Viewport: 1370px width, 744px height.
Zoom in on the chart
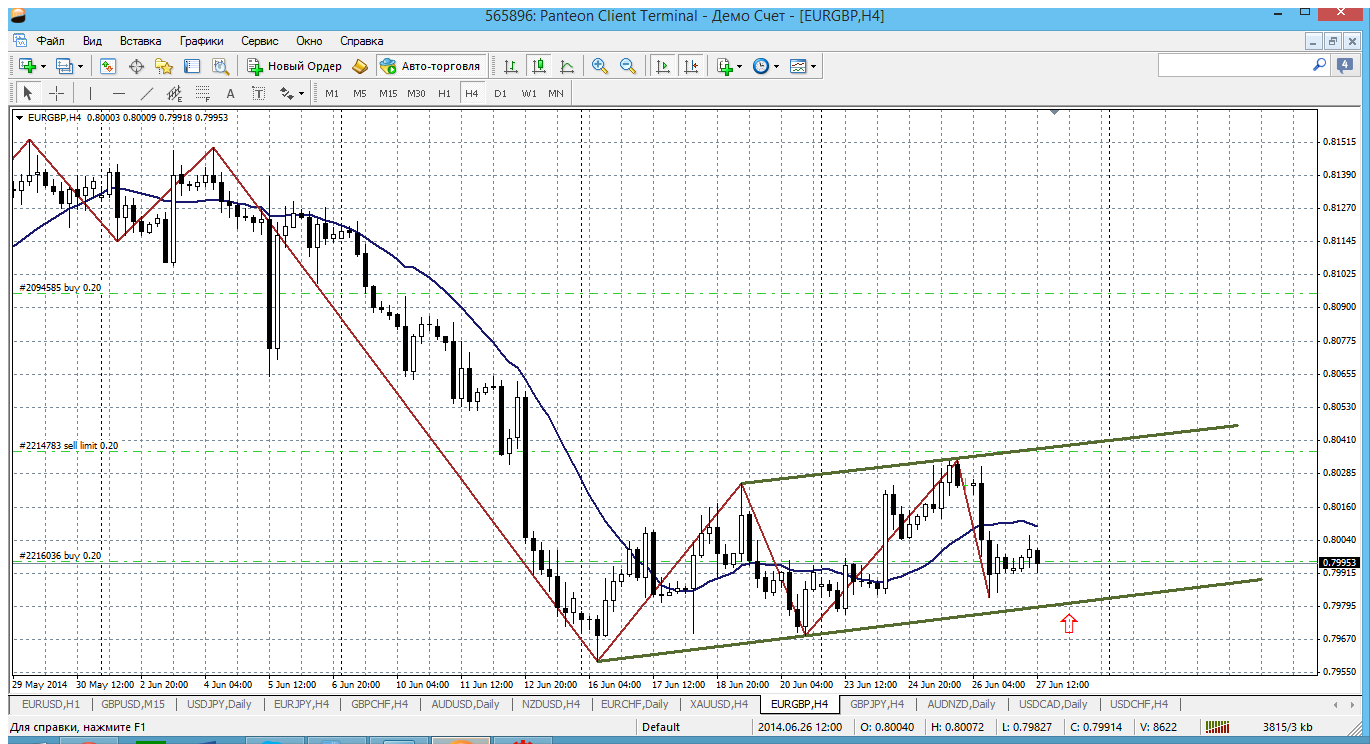(x=600, y=66)
